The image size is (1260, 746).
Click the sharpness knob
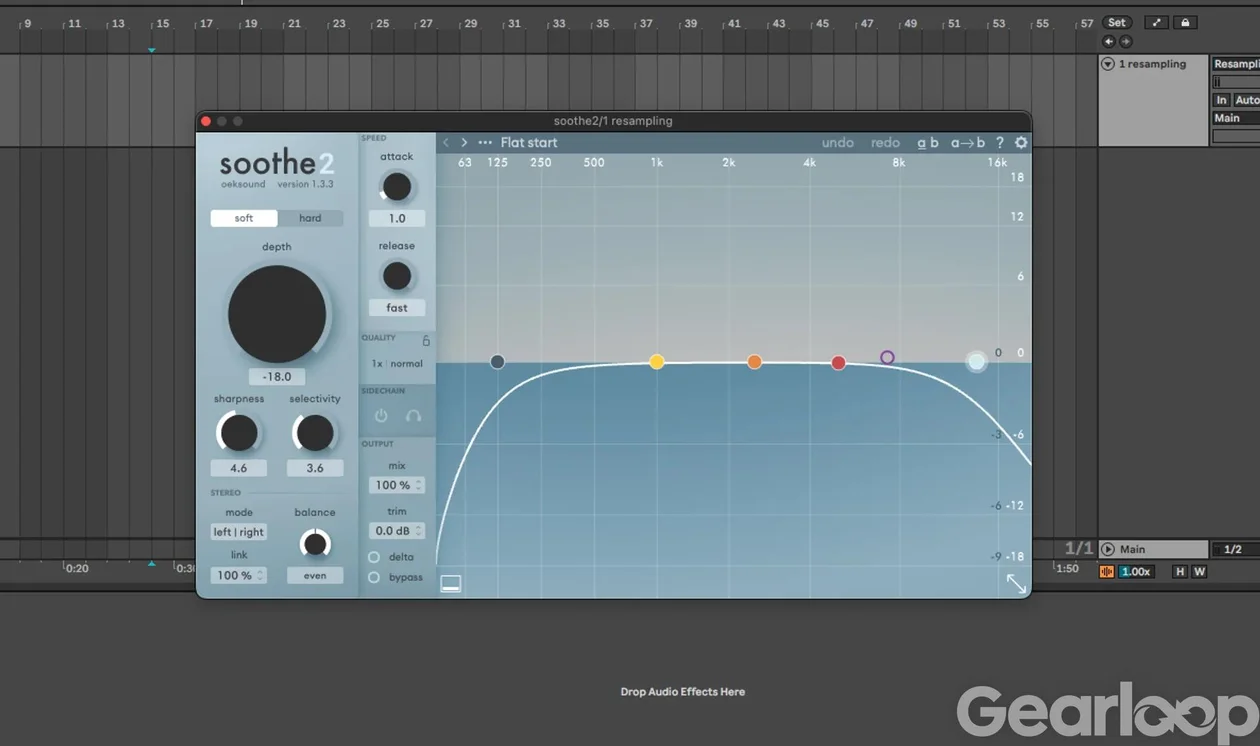click(238, 433)
